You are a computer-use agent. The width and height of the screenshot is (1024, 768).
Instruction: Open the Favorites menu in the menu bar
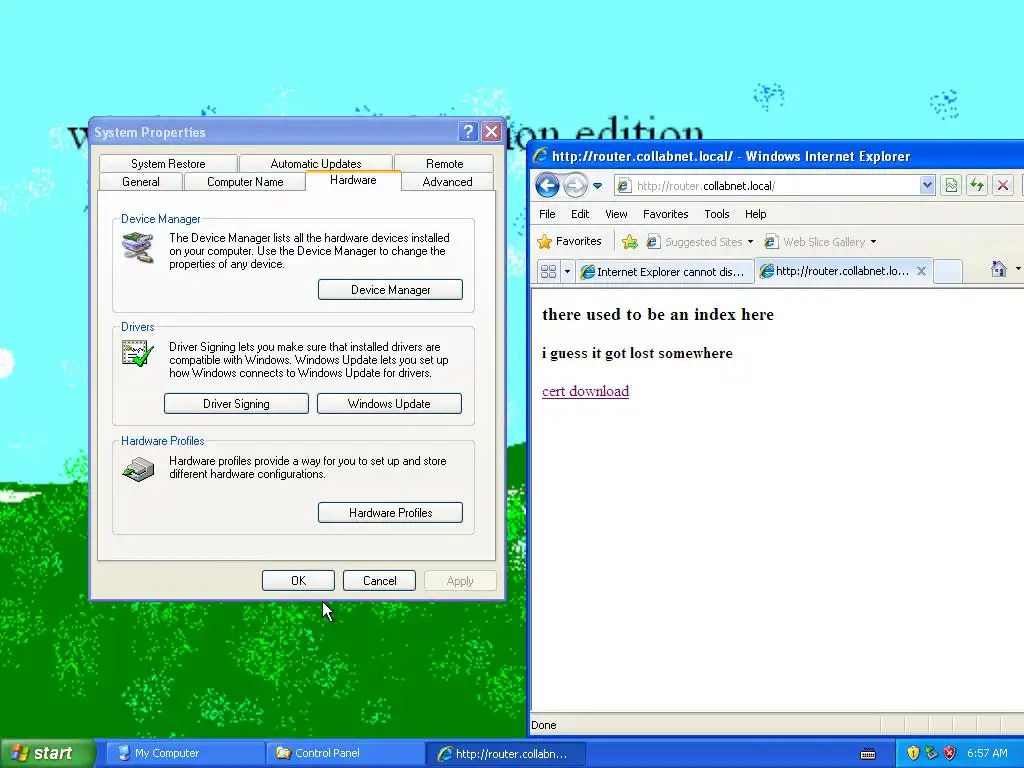click(x=665, y=214)
